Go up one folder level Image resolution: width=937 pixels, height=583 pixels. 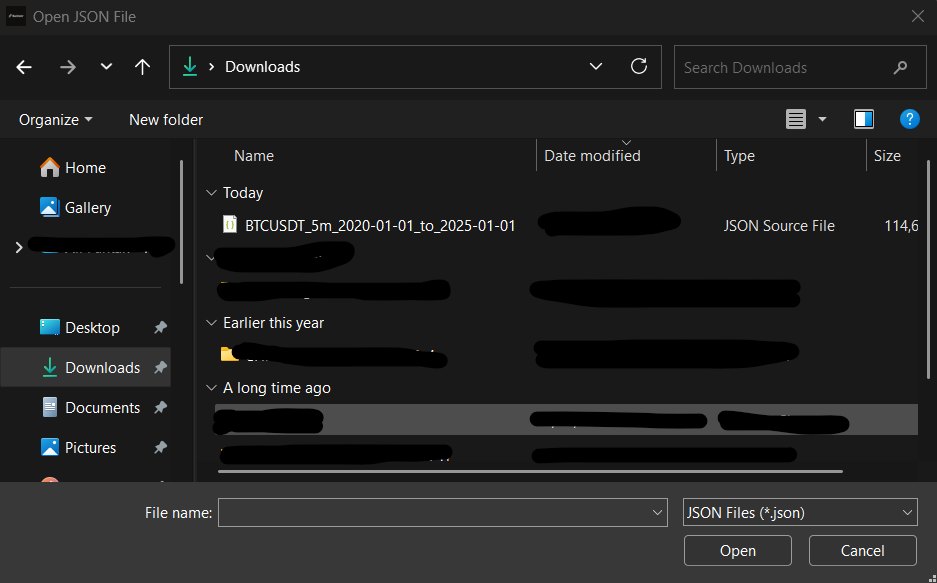142,66
